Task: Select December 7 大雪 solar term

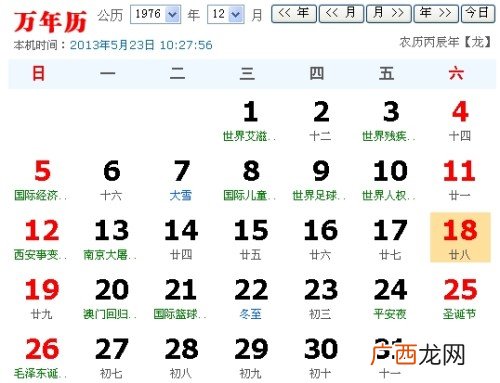Action: pyautogui.click(x=181, y=180)
